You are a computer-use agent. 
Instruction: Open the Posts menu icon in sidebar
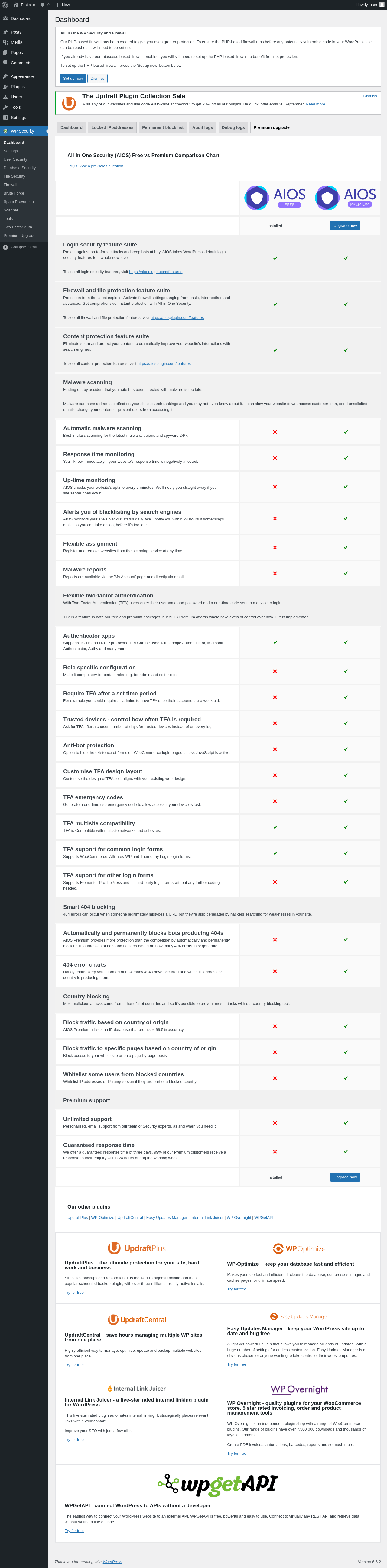click(x=5, y=32)
